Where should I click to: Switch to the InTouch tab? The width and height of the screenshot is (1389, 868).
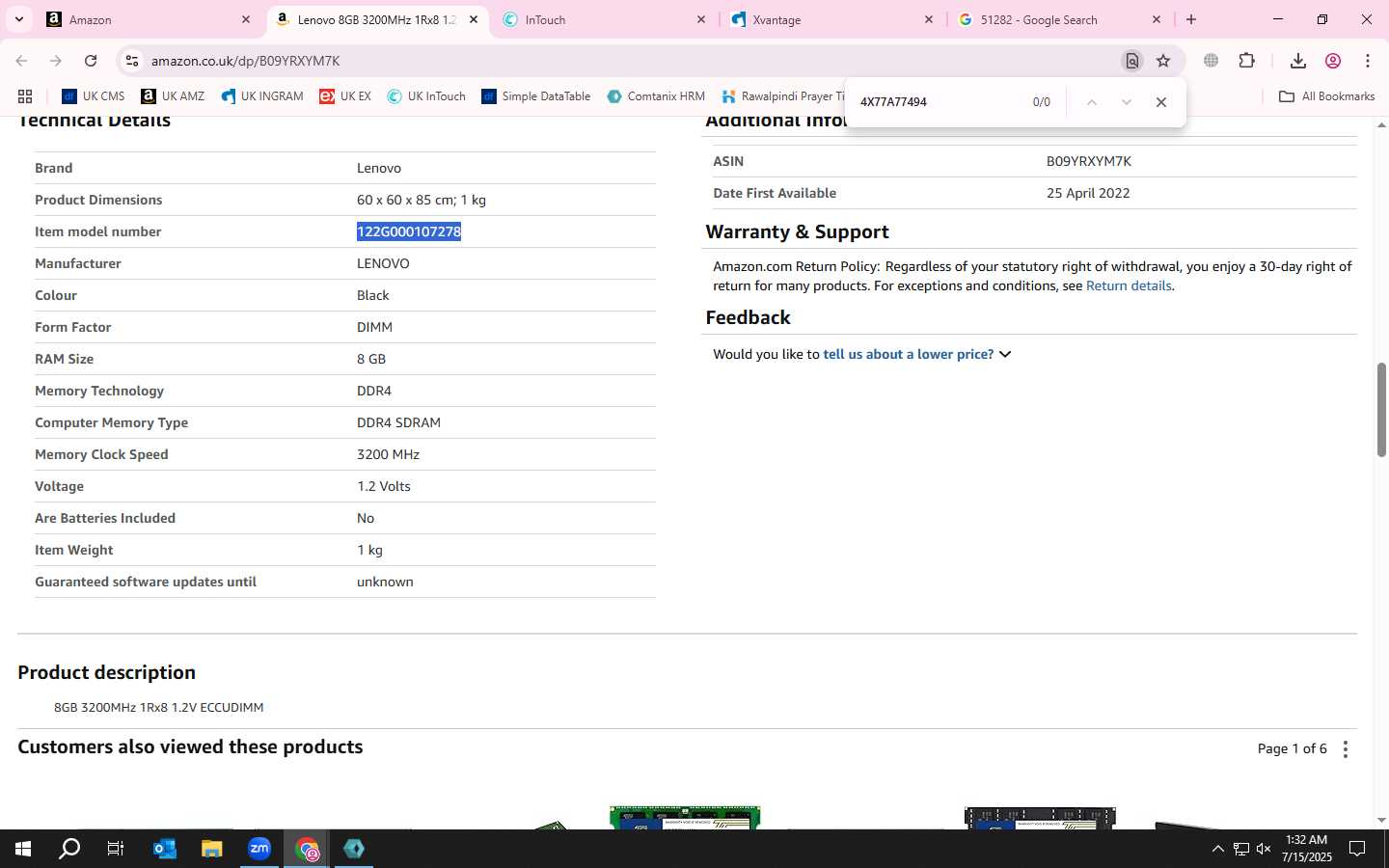(x=605, y=19)
